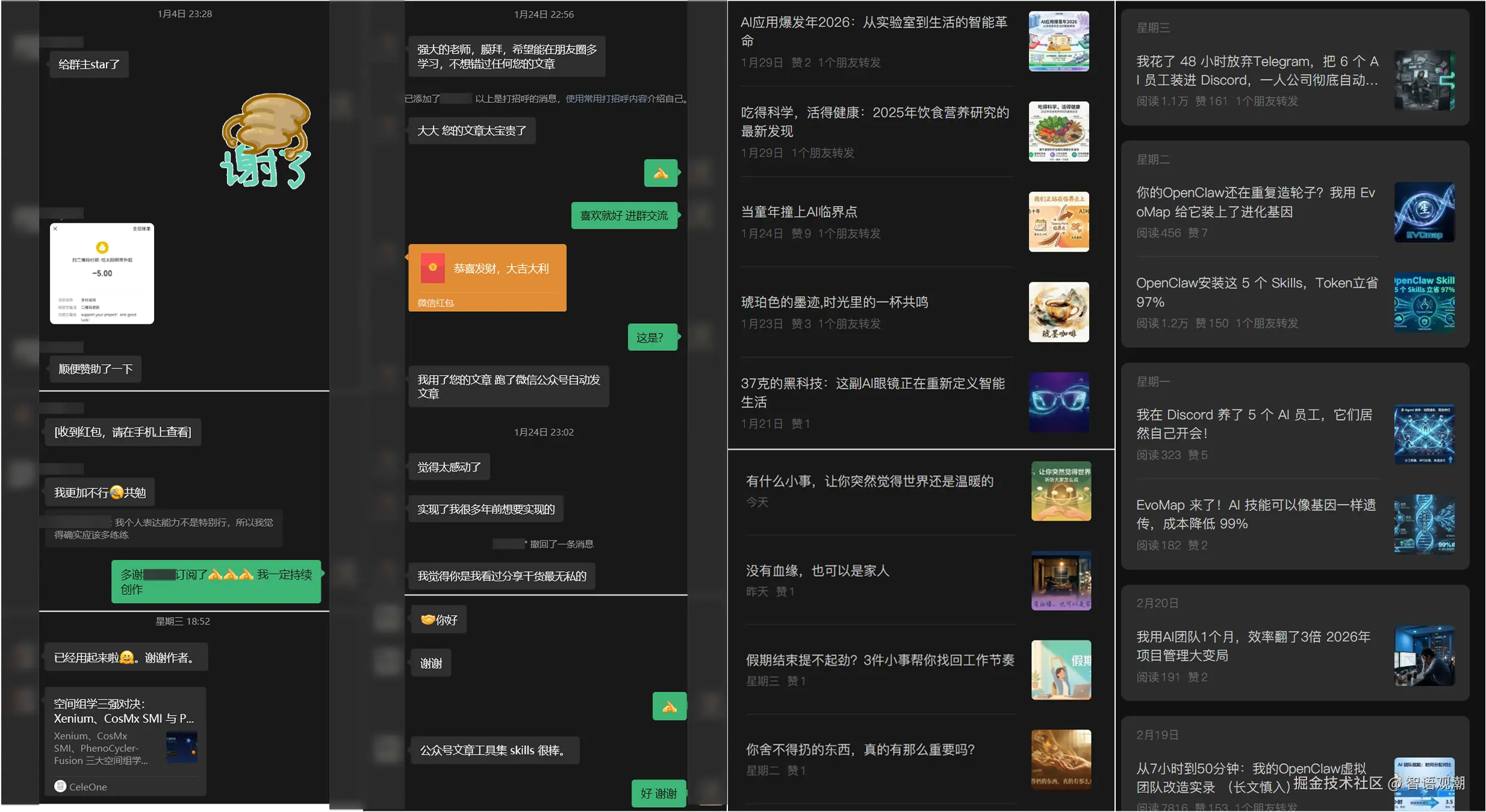Open 我在Discord养了5个AI员工 post

pos(1253,424)
